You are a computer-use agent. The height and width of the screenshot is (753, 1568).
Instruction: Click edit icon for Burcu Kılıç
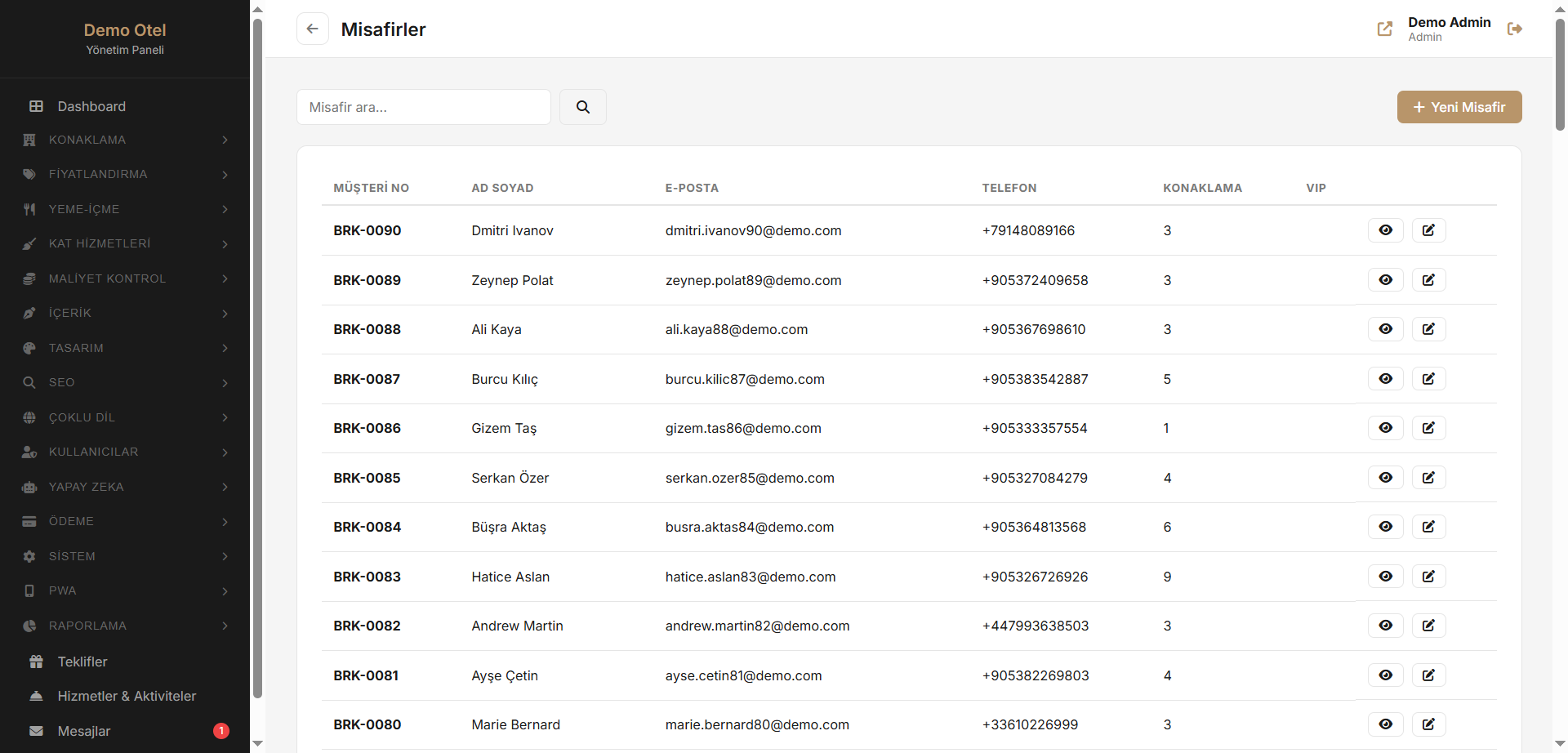click(x=1428, y=379)
